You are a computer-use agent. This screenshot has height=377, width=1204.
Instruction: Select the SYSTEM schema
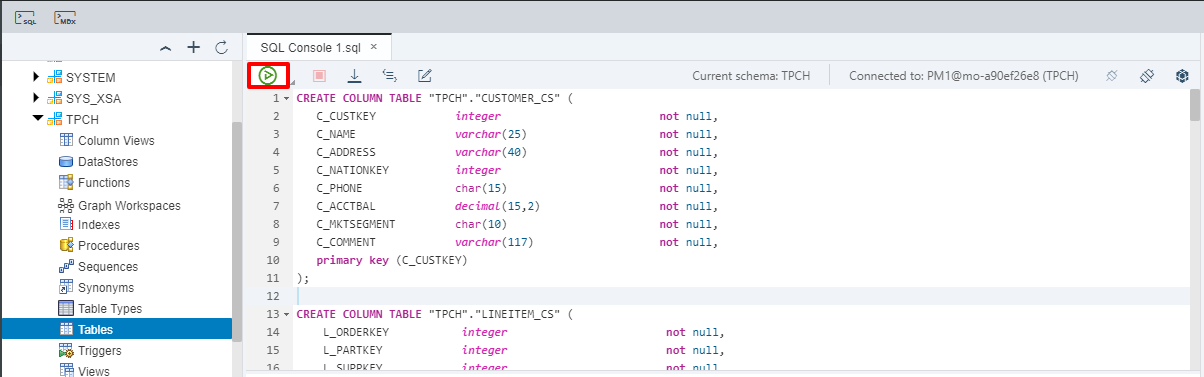click(x=91, y=77)
